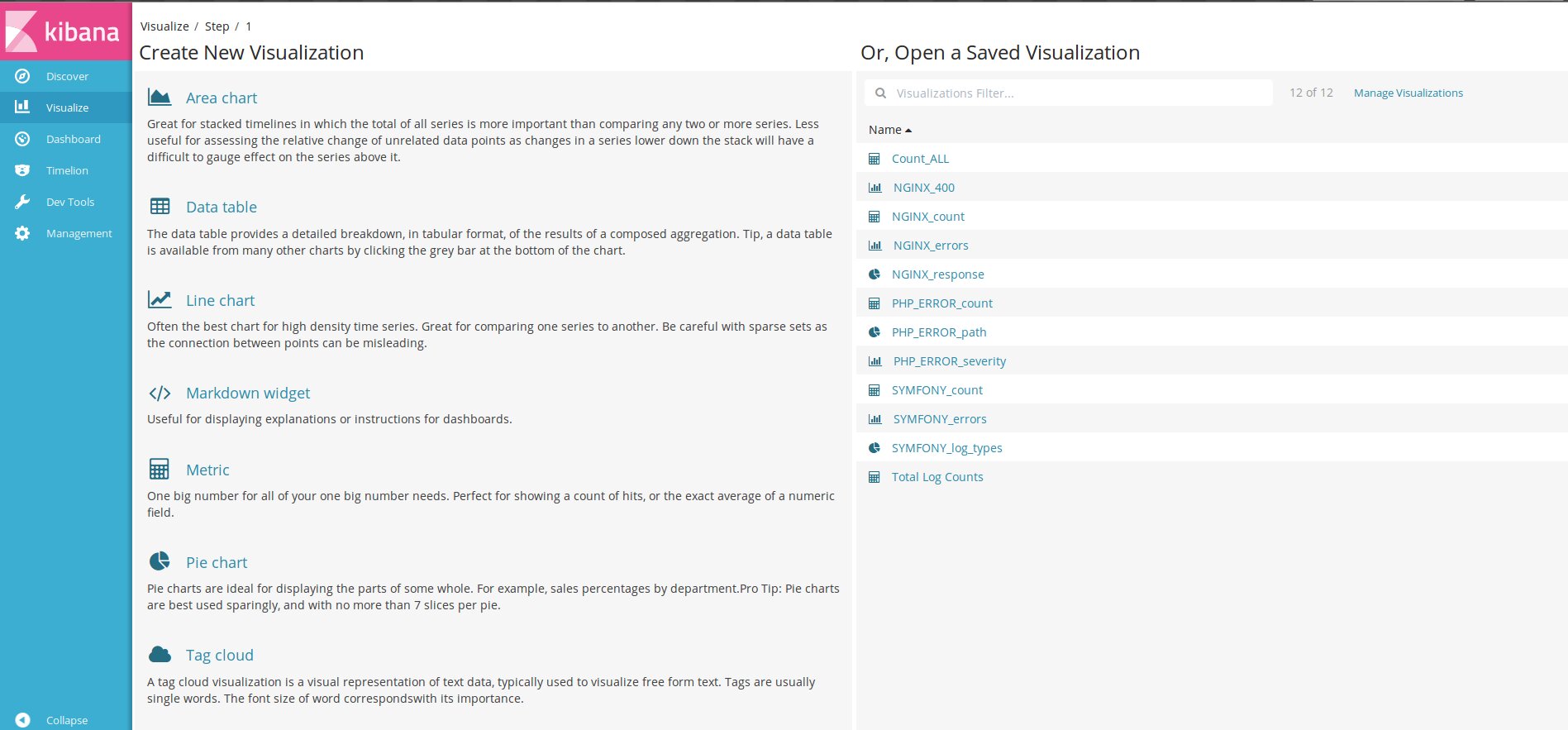The image size is (1568, 730).
Task: Open saved visualization NGINX_errors
Action: click(931, 246)
